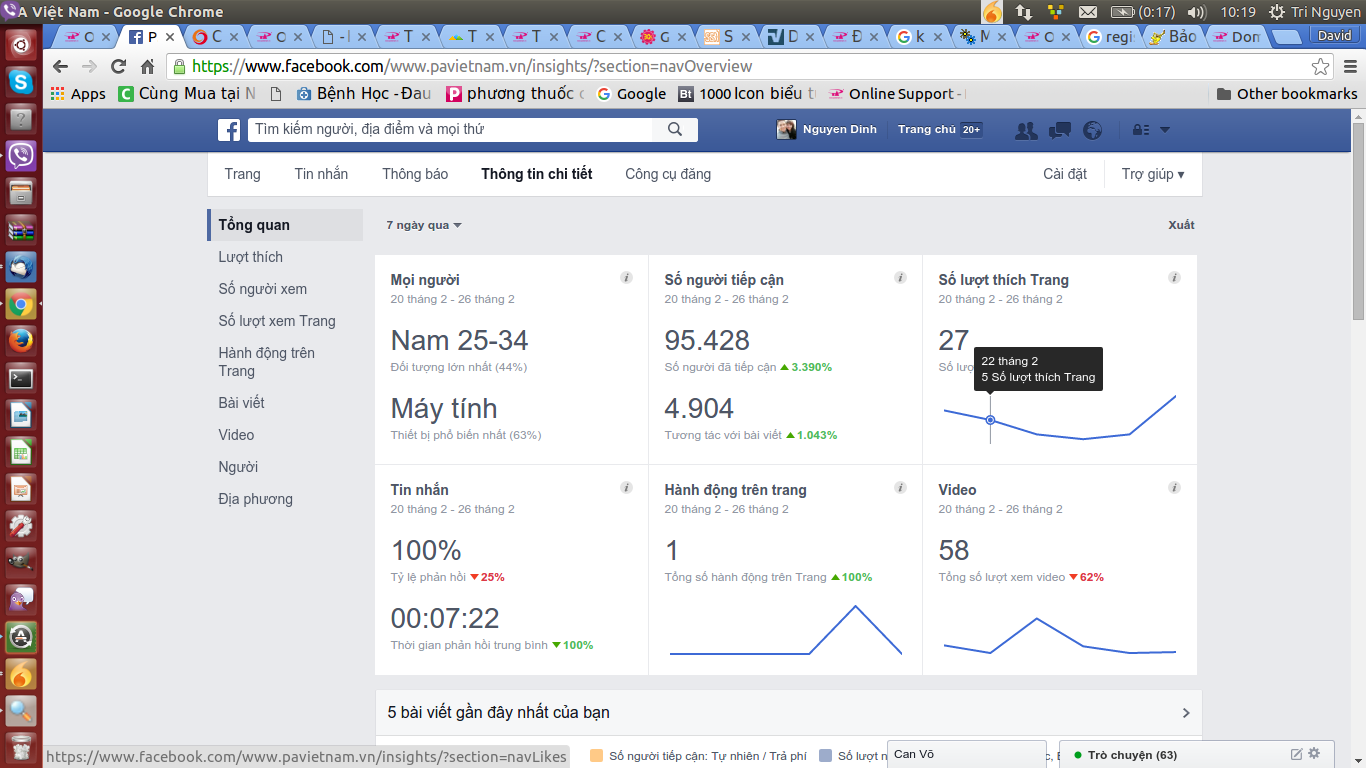The width and height of the screenshot is (1366, 768).
Task: Select Tổng quan in the sidebar
Action: [285, 225]
